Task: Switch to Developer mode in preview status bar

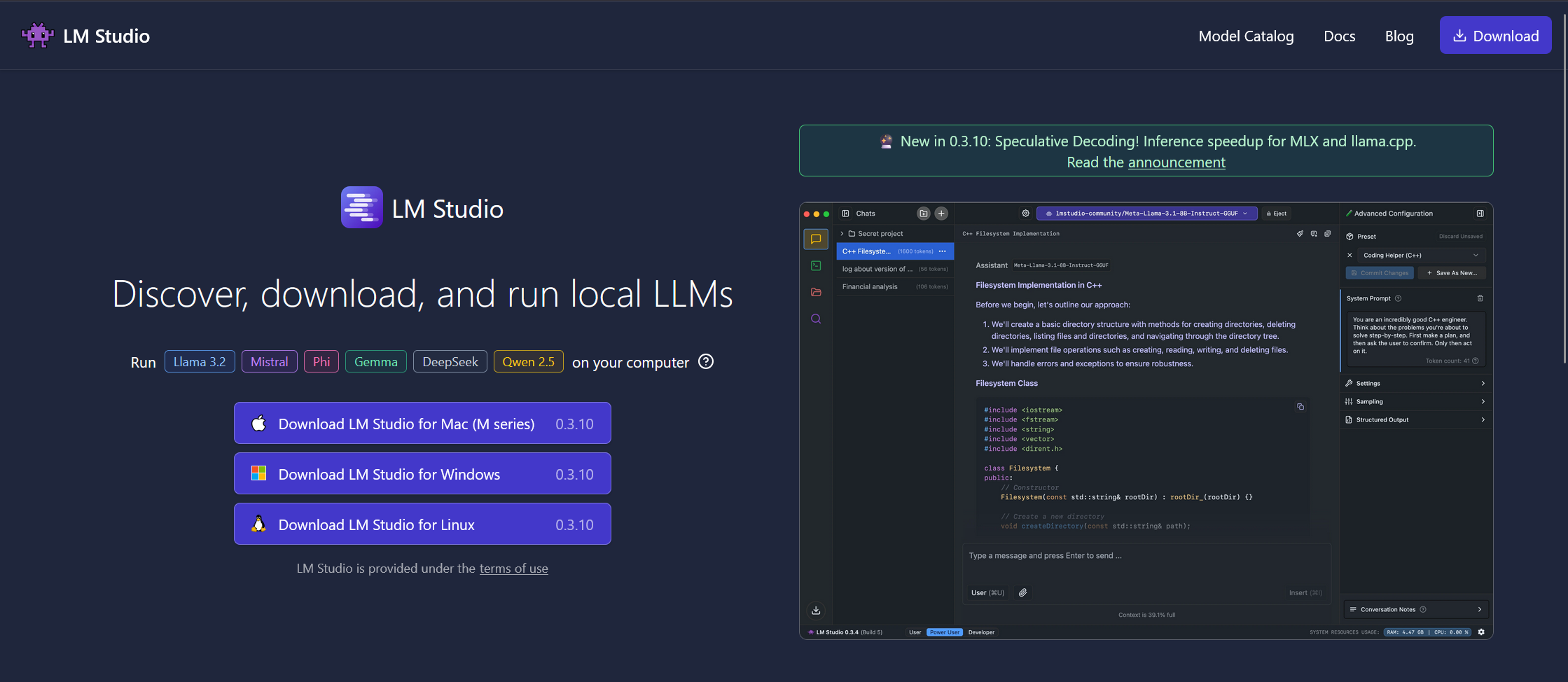Action: coord(981,632)
